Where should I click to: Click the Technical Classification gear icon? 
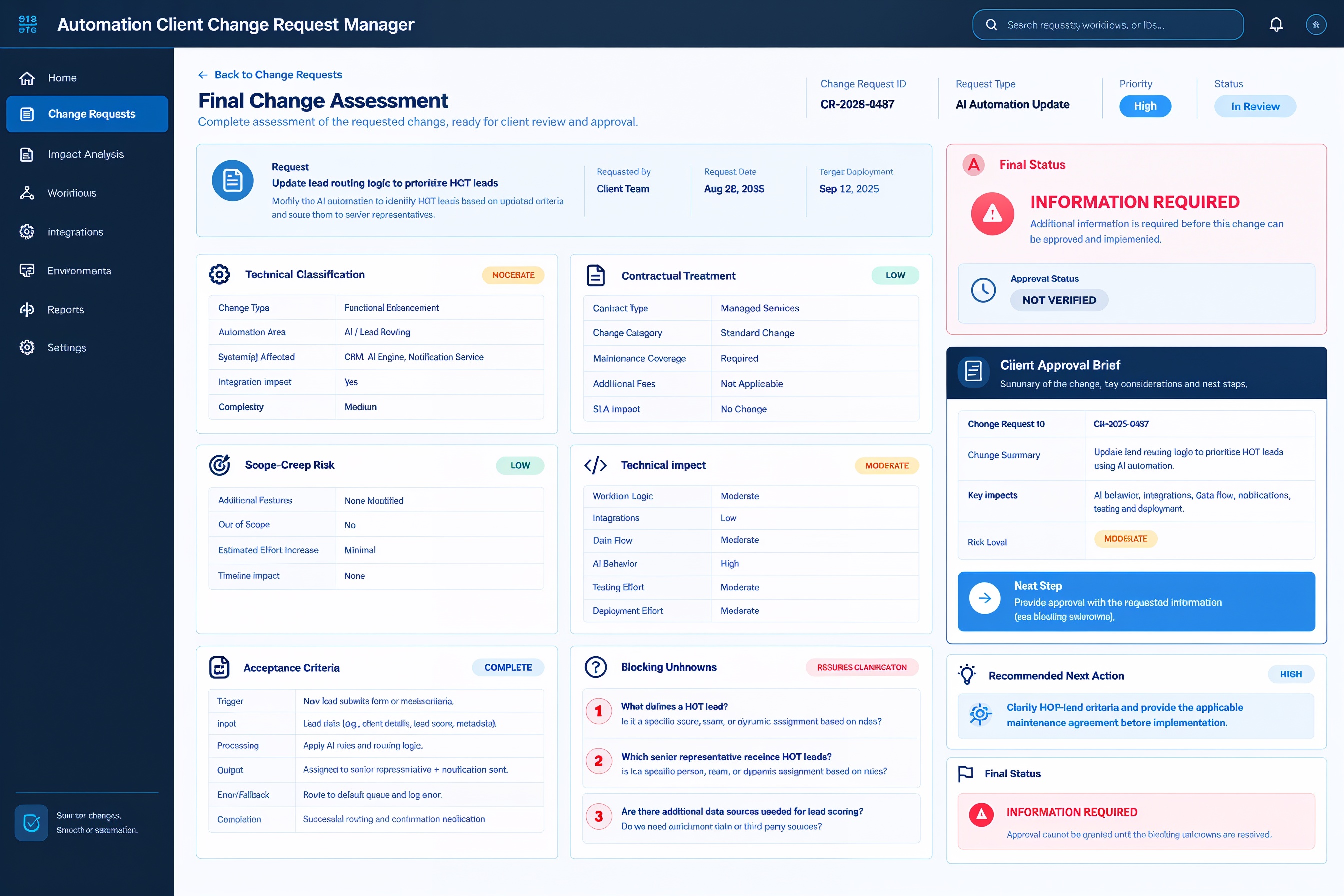(x=219, y=275)
